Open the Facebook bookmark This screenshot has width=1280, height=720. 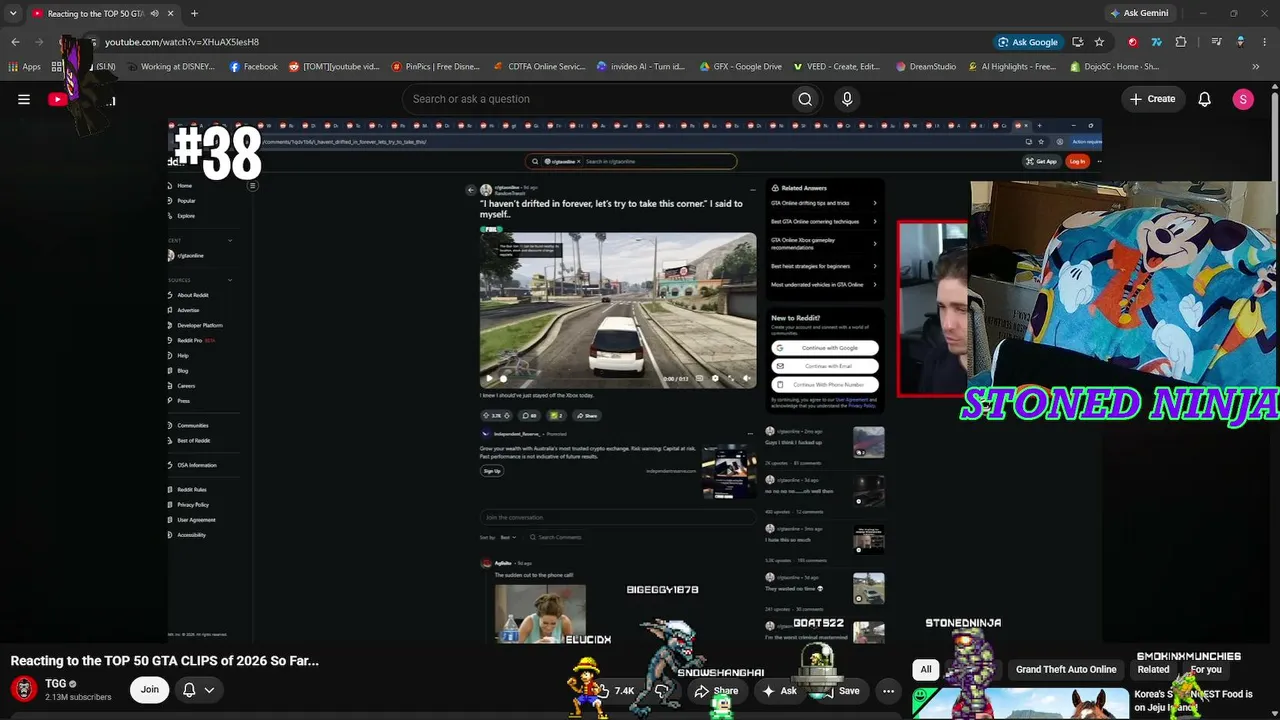[254, 67]
